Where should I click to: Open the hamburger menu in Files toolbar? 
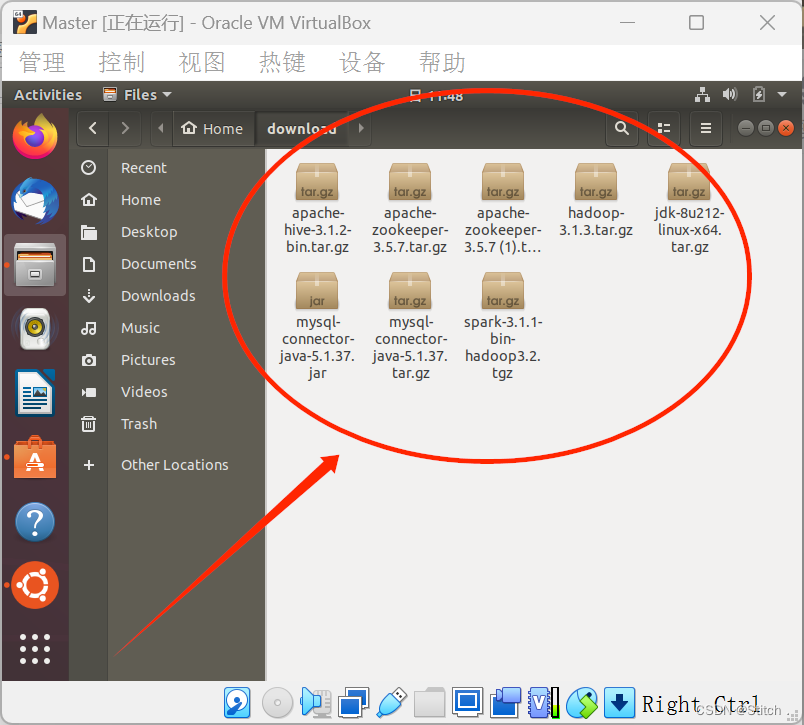tap(706, 128)
